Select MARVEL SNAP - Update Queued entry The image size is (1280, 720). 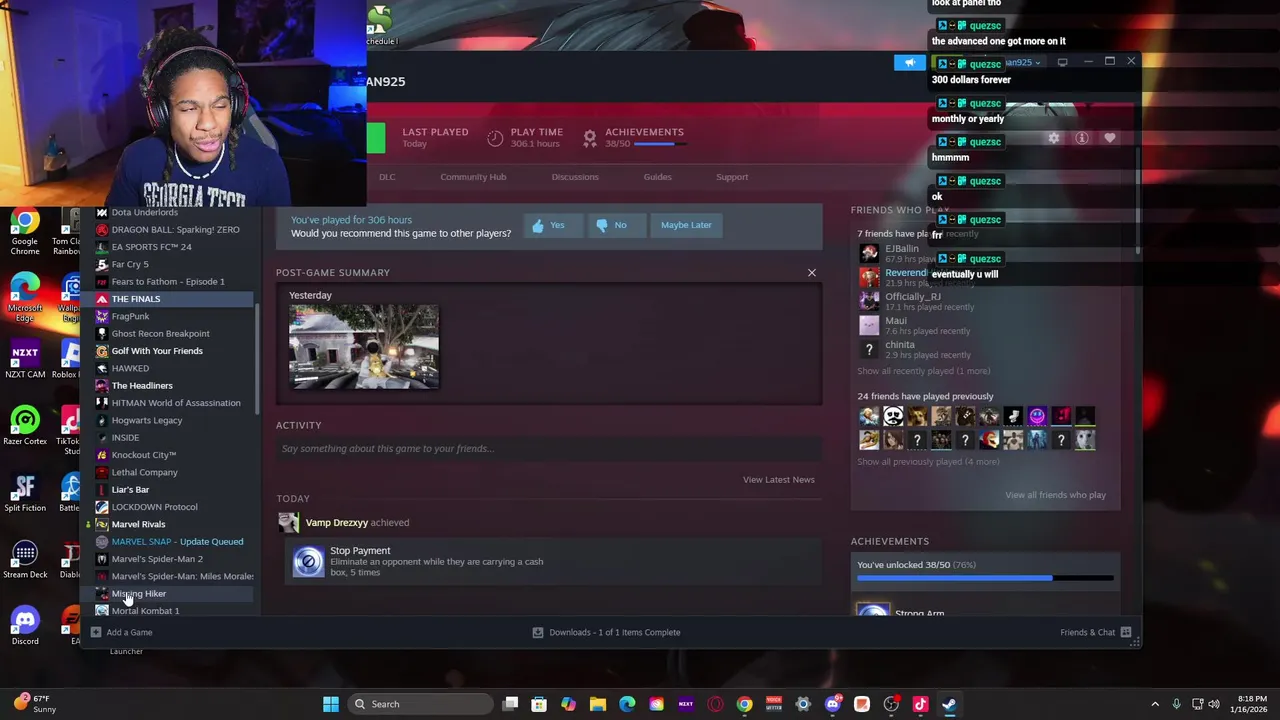tap(177, 542)
